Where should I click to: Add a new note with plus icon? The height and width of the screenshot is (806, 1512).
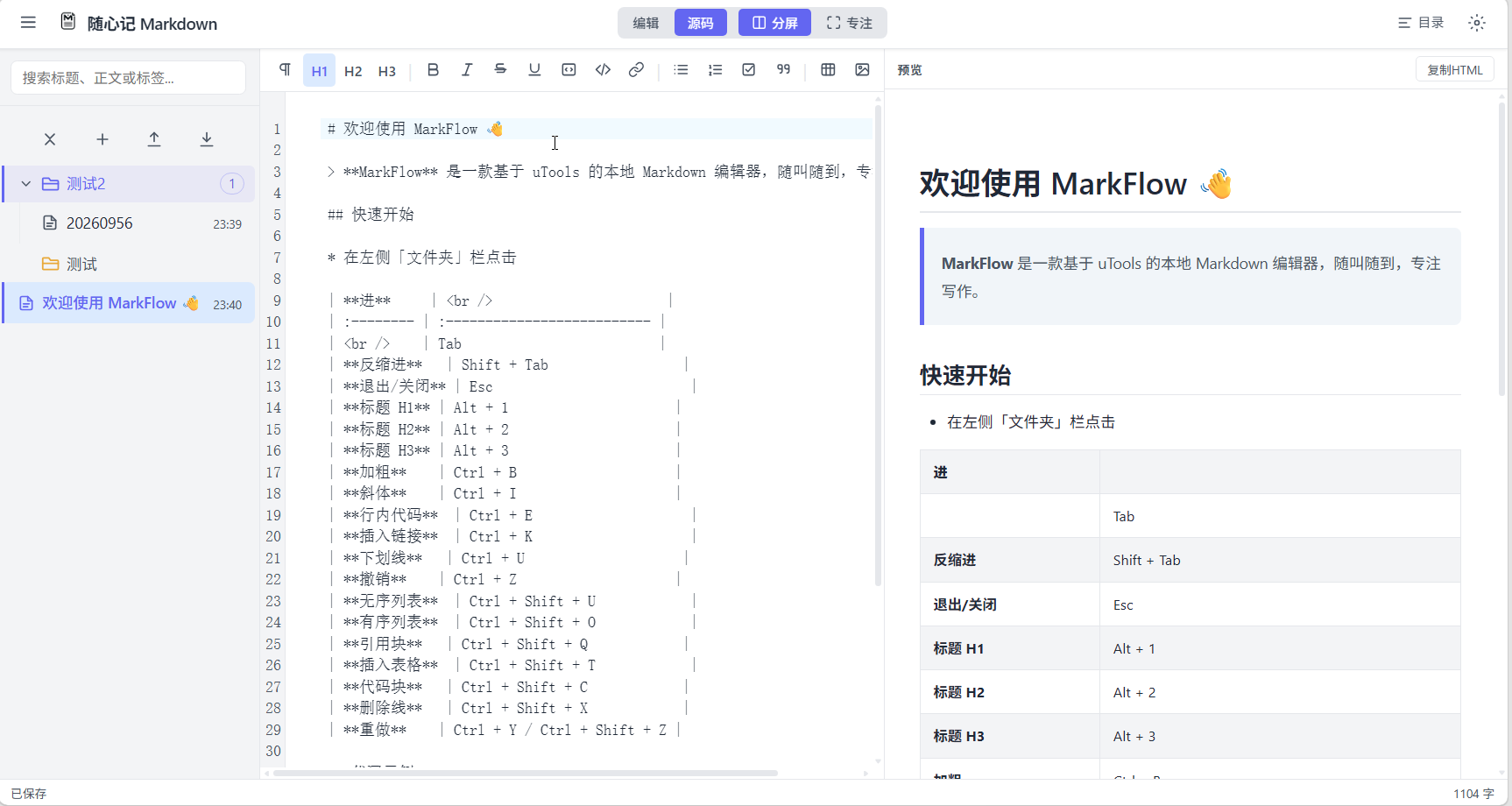click(102, 139)
